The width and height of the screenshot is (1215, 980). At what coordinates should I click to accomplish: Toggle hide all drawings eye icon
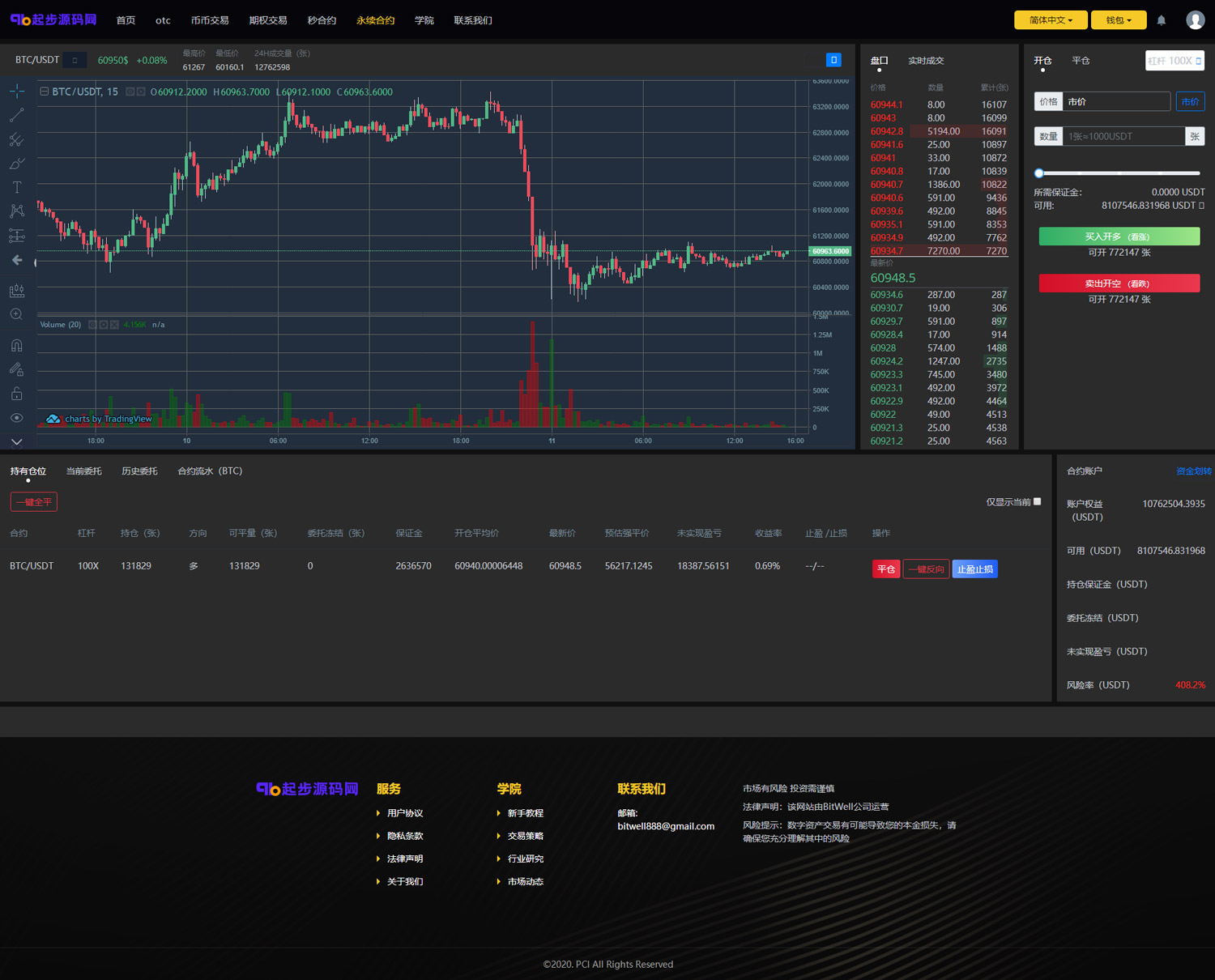16,418
